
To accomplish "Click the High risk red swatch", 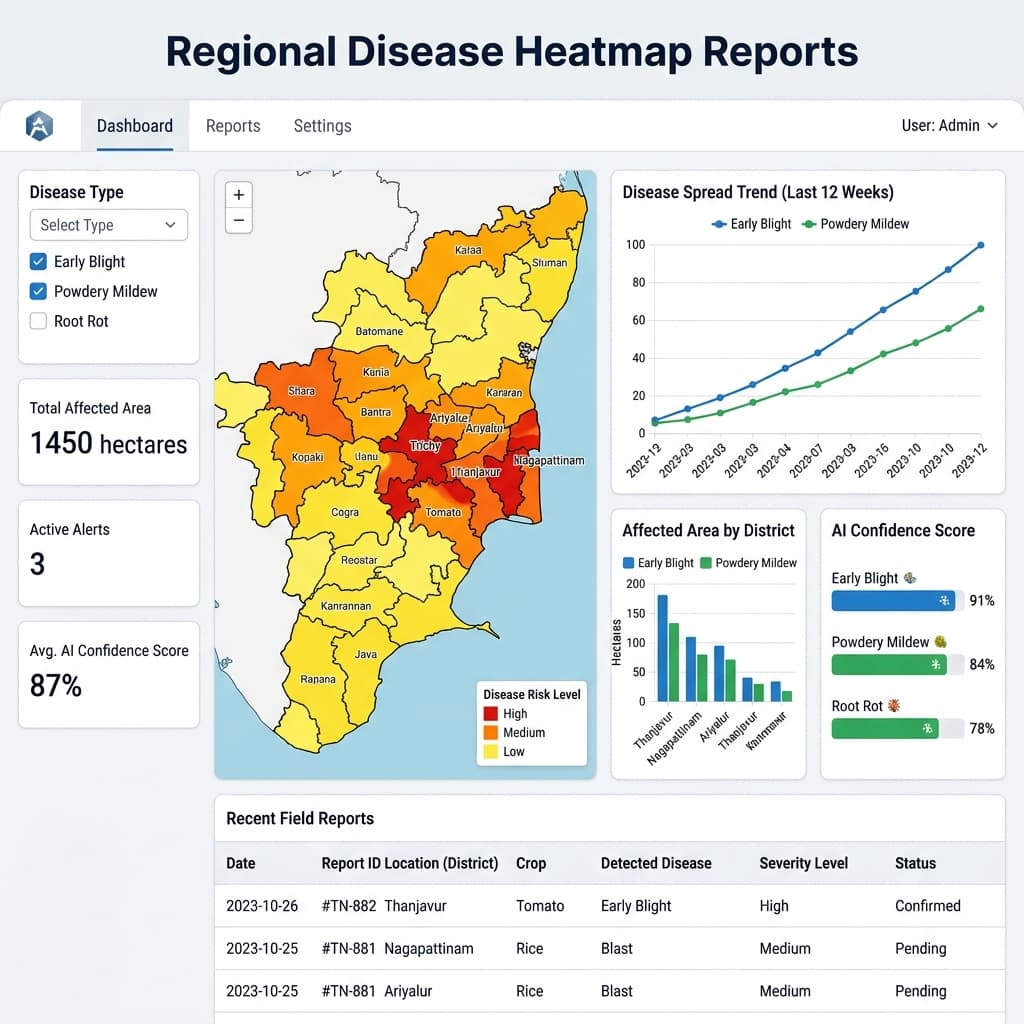I will tap(490, 714).
